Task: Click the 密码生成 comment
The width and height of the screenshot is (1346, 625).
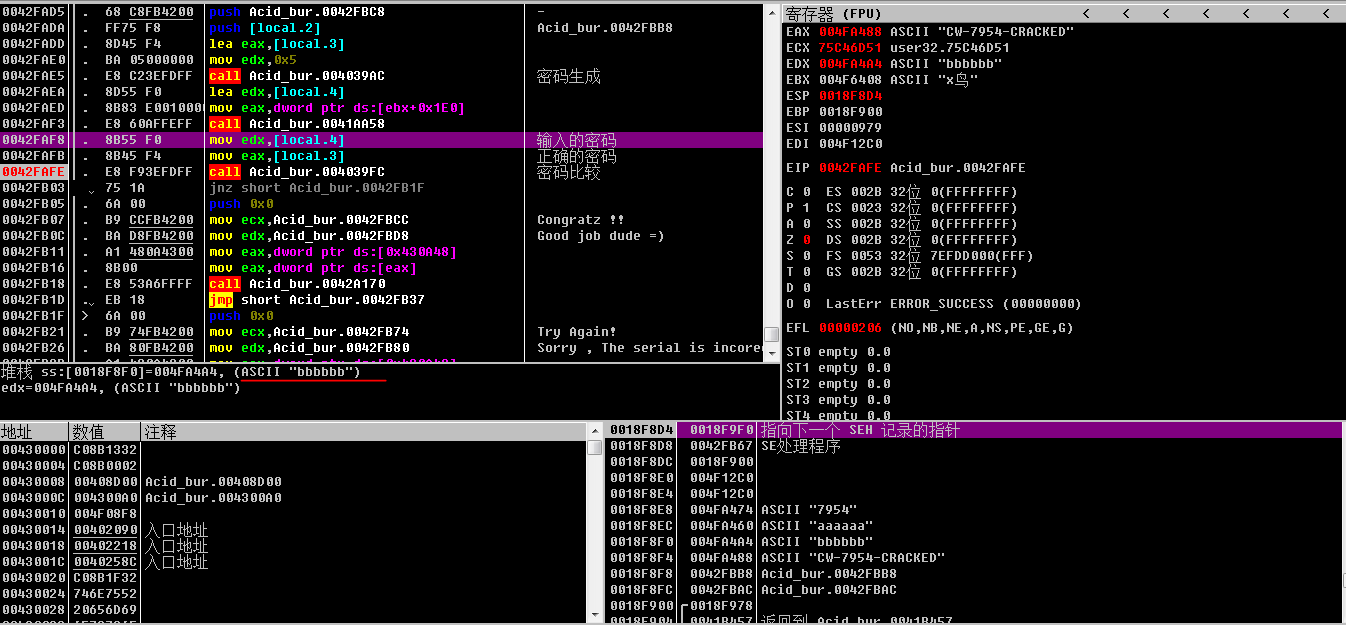Action: (568, 76)
